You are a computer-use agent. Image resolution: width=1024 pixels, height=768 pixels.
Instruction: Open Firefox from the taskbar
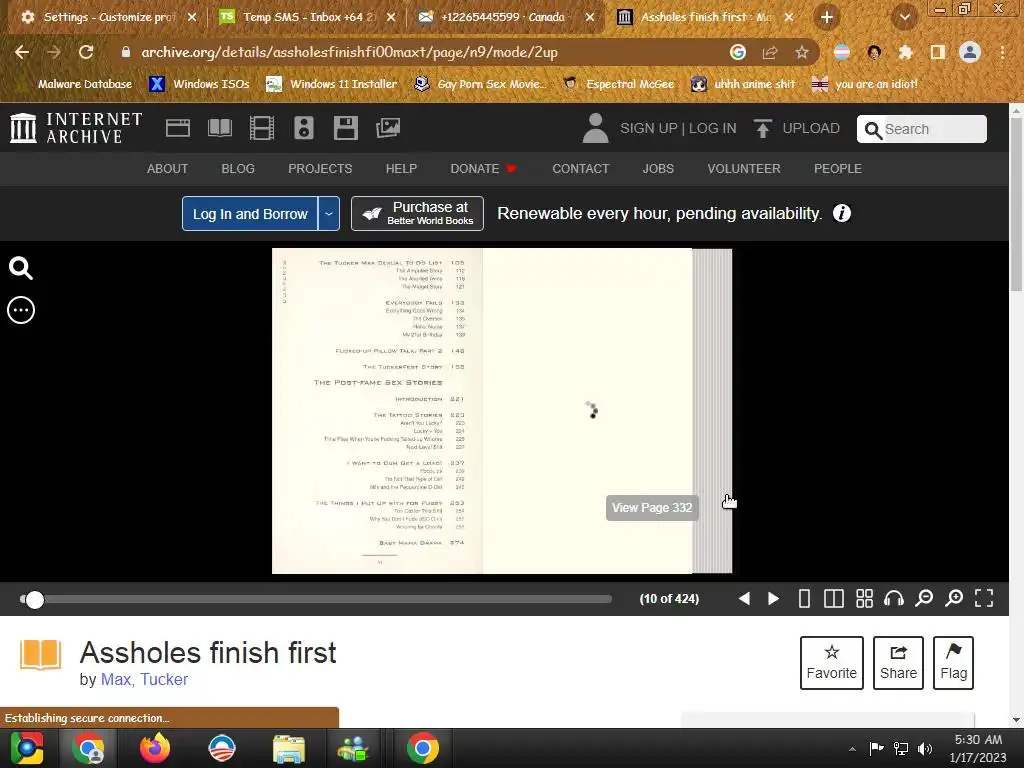(155, 748)
